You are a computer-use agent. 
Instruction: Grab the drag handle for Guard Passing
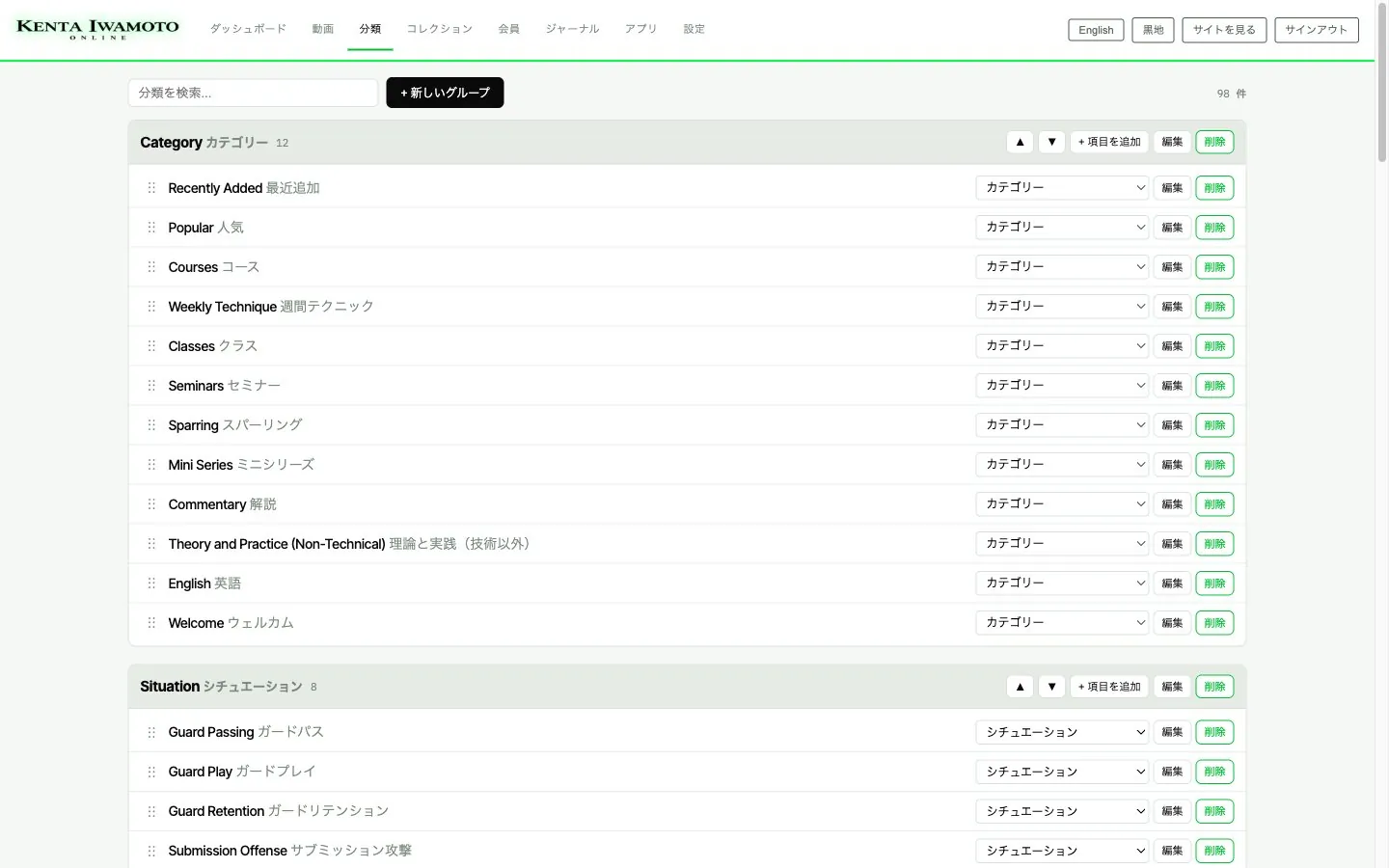pos(151,732)
